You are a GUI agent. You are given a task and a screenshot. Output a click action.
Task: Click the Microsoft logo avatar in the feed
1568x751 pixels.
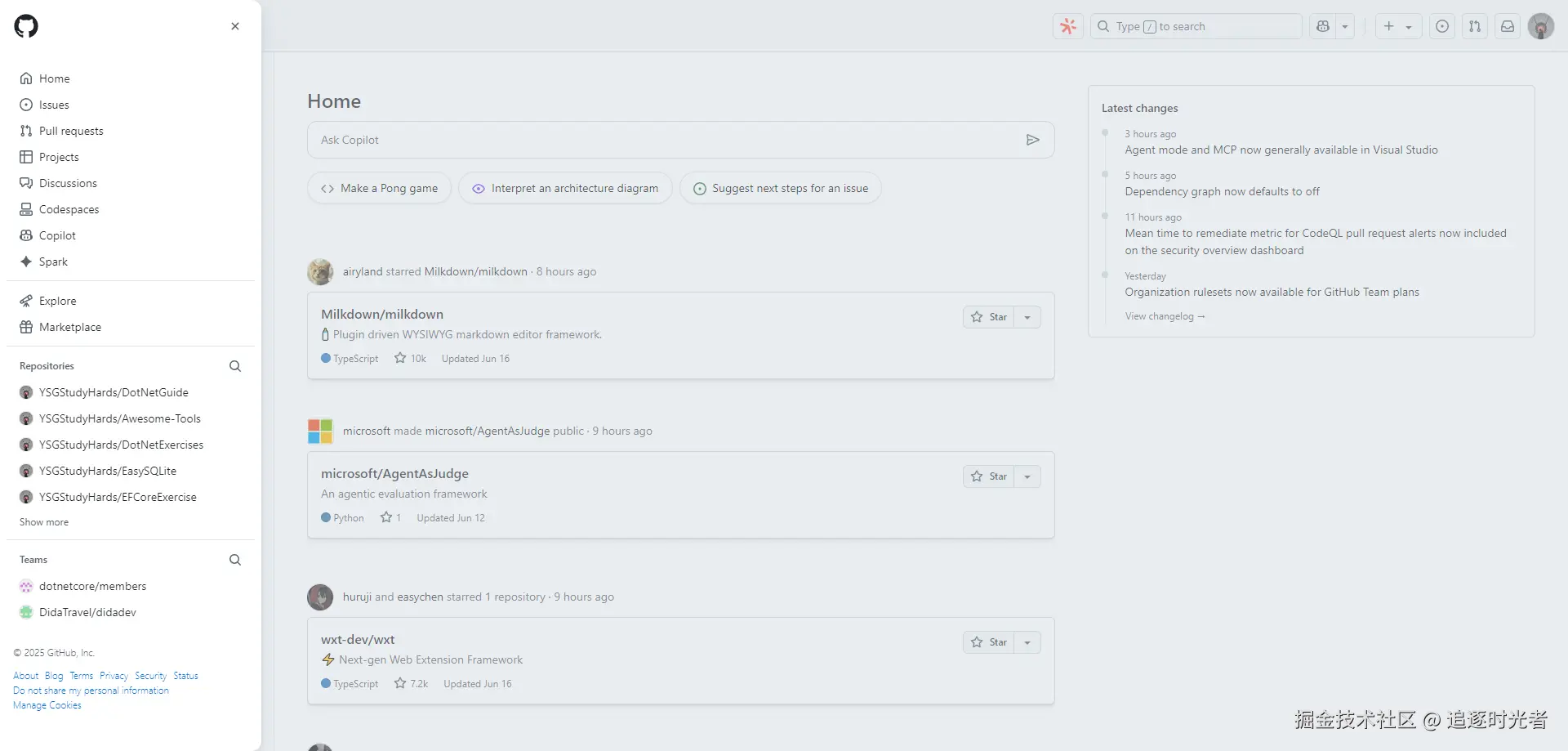(x=320, y=431)
